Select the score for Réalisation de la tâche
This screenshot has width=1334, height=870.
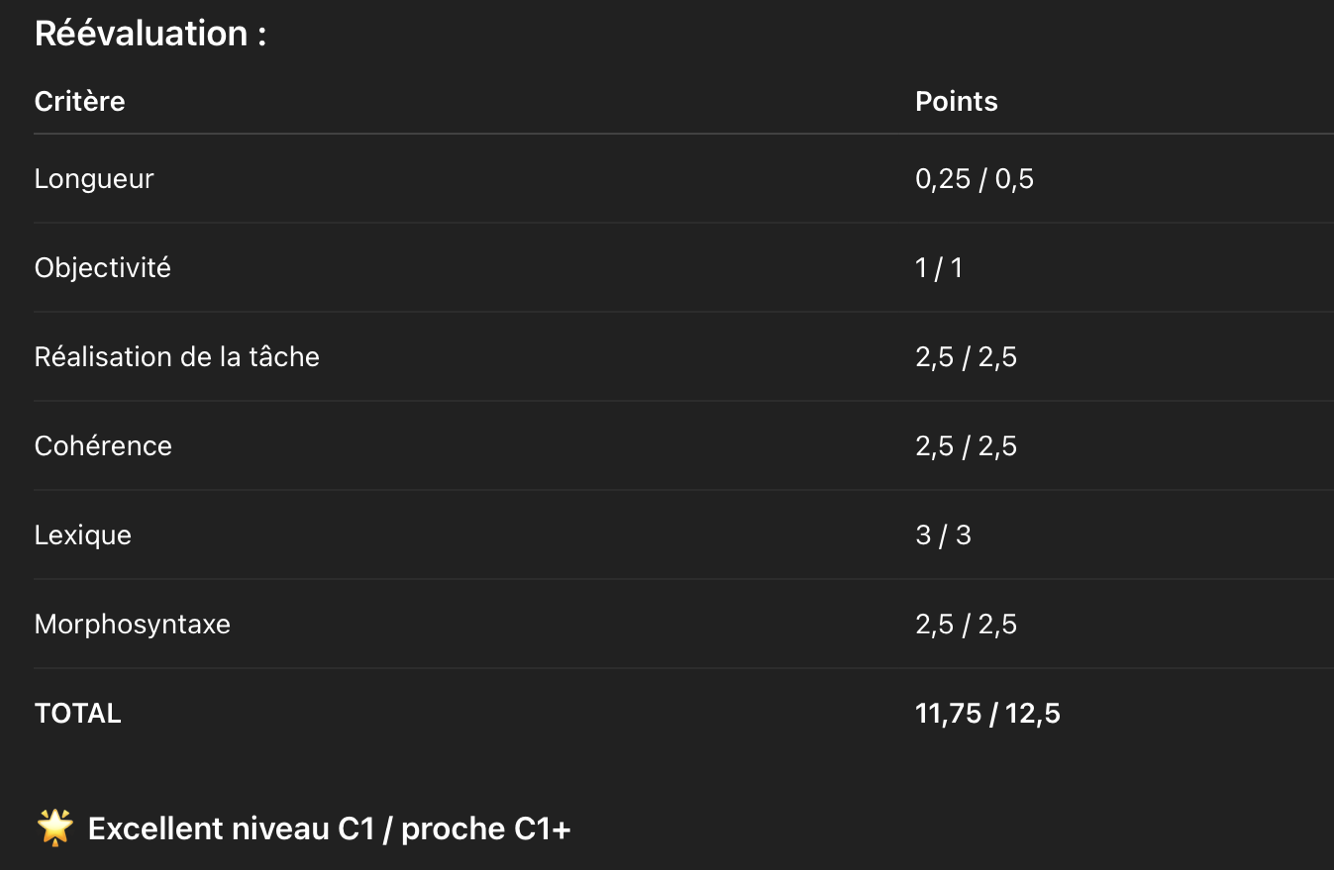(x=966, y=357)
